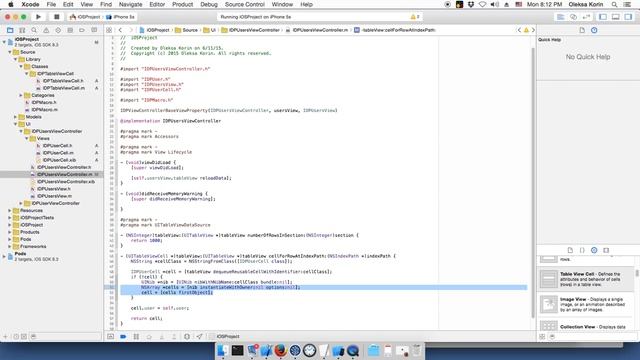The height and width of the screenshot is (360, 640).
Task: Click the Run (play) button
Action: [x=38, y=17]
